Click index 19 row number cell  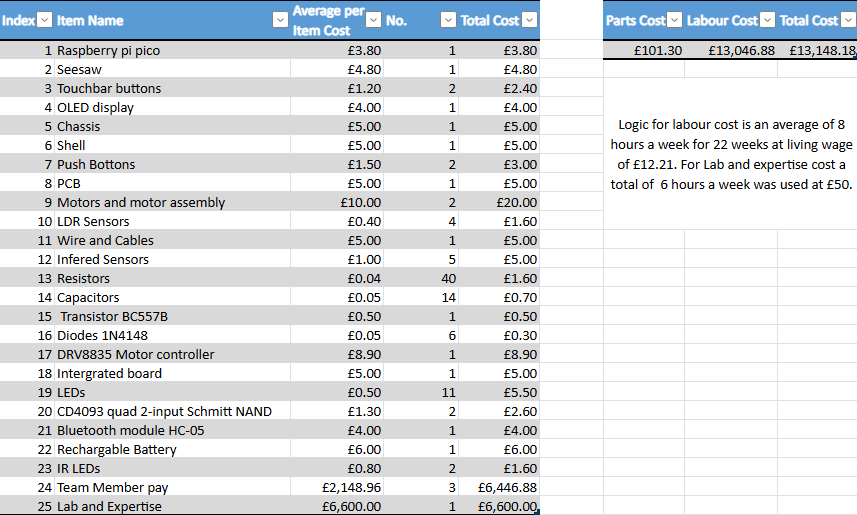coord(27,393)
